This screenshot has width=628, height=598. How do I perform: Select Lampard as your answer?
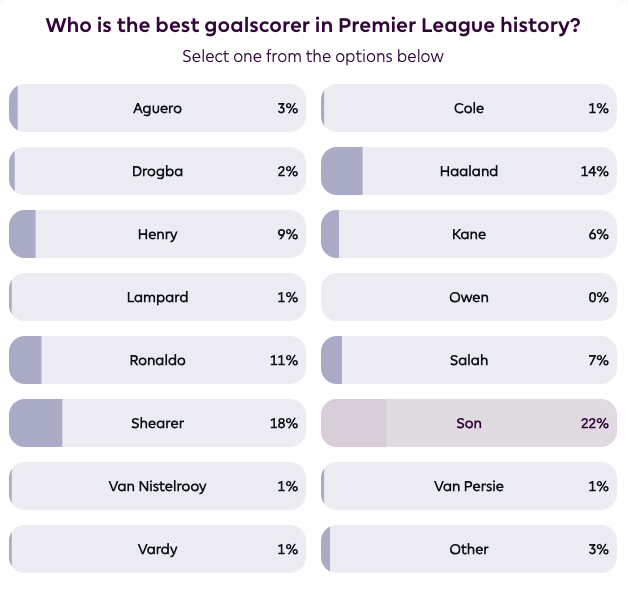click(x=157, y=297)
